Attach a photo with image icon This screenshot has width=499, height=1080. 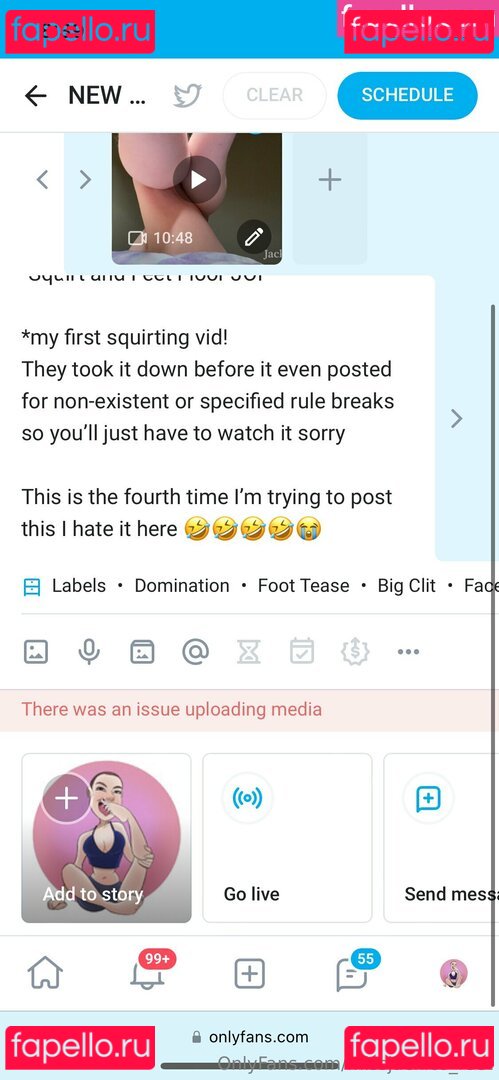click(36, 652)
